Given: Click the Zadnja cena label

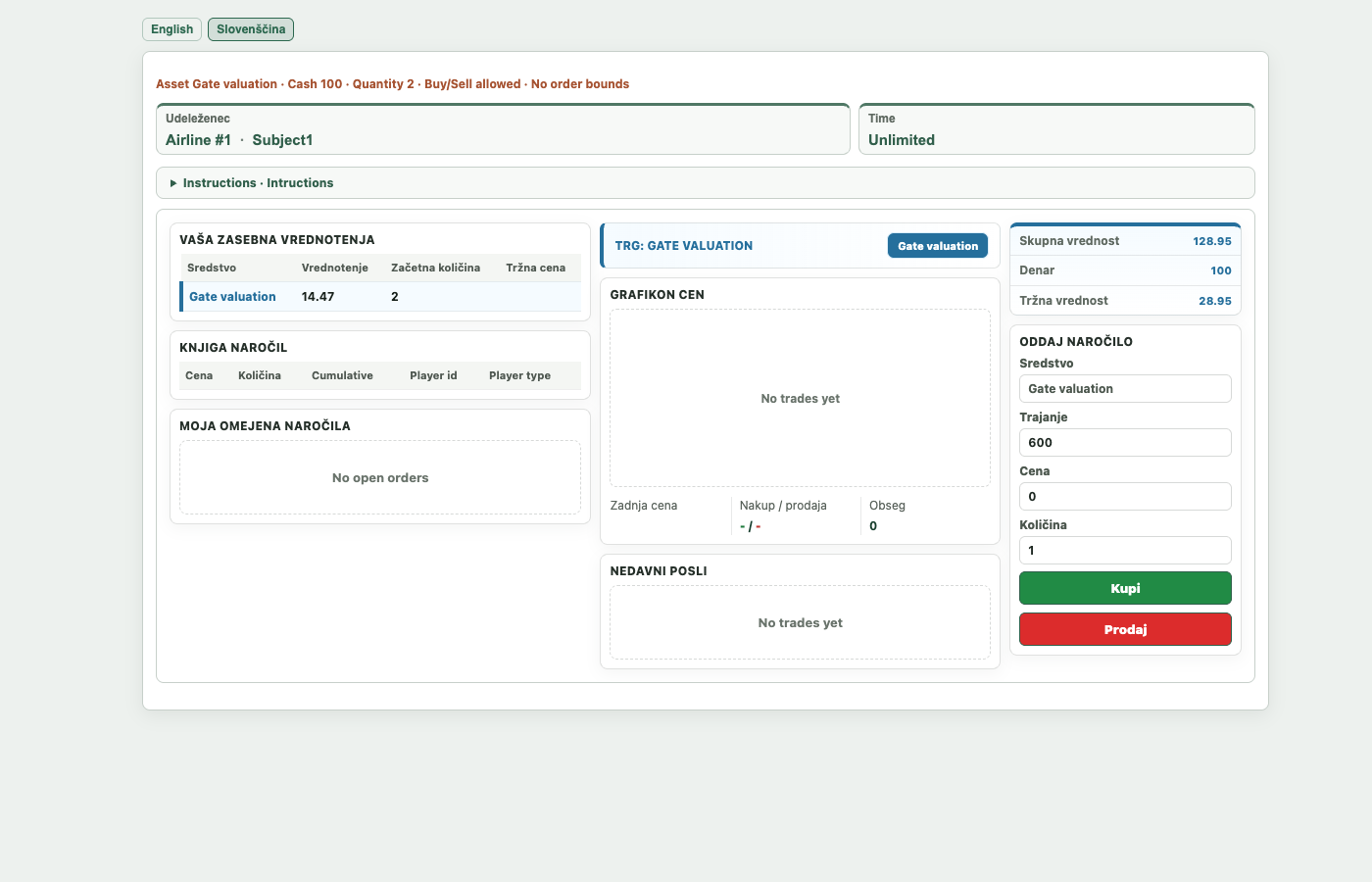Looking at the screenshot, I should pos(644,506).
